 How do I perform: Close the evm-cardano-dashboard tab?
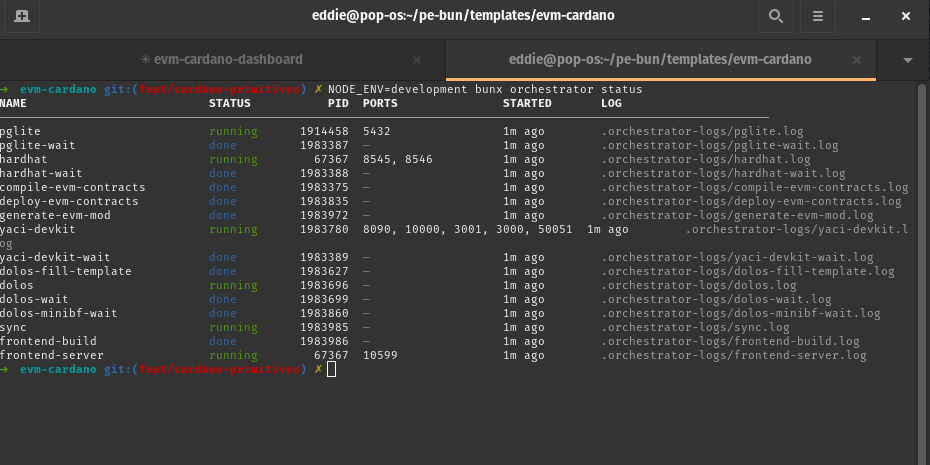417,60
